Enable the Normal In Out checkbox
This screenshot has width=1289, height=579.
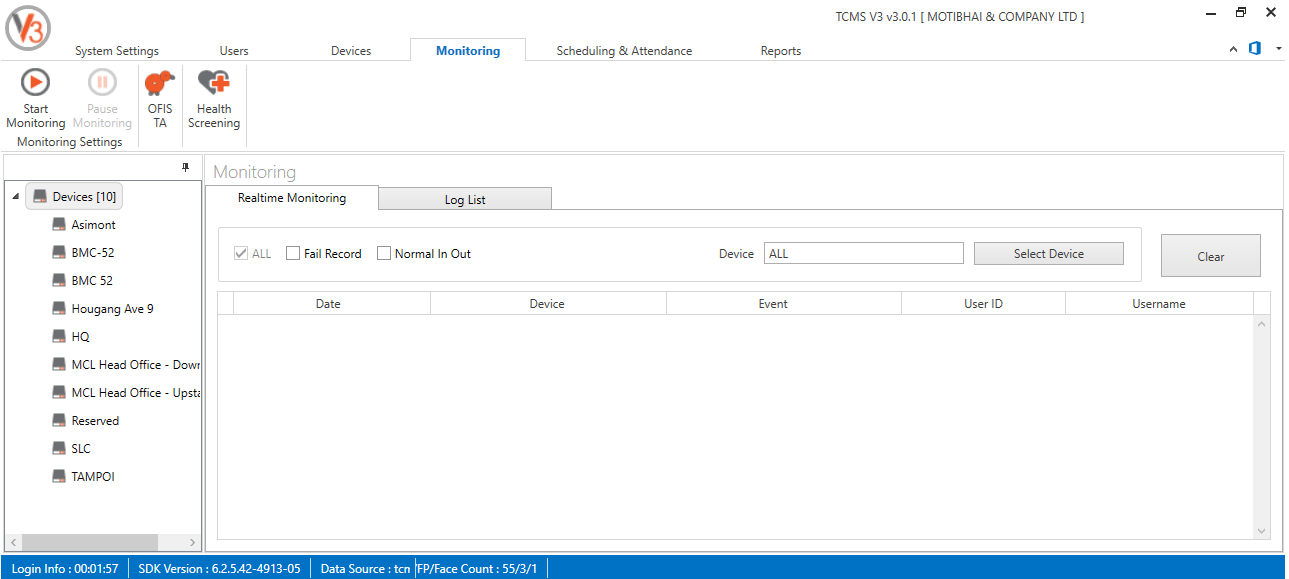[384, 254]
